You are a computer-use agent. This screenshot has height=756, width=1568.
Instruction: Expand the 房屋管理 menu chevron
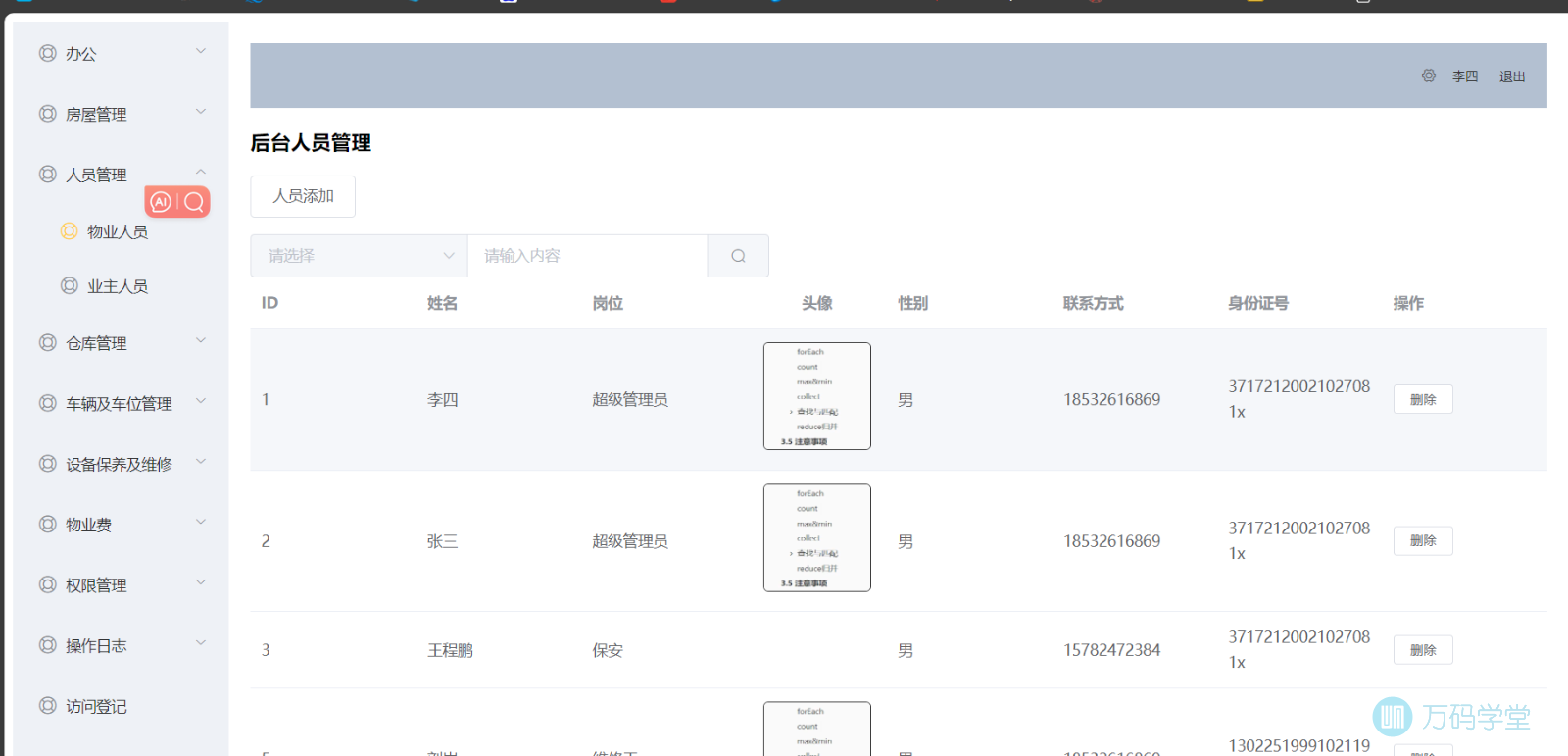click(x=201, y=112)
